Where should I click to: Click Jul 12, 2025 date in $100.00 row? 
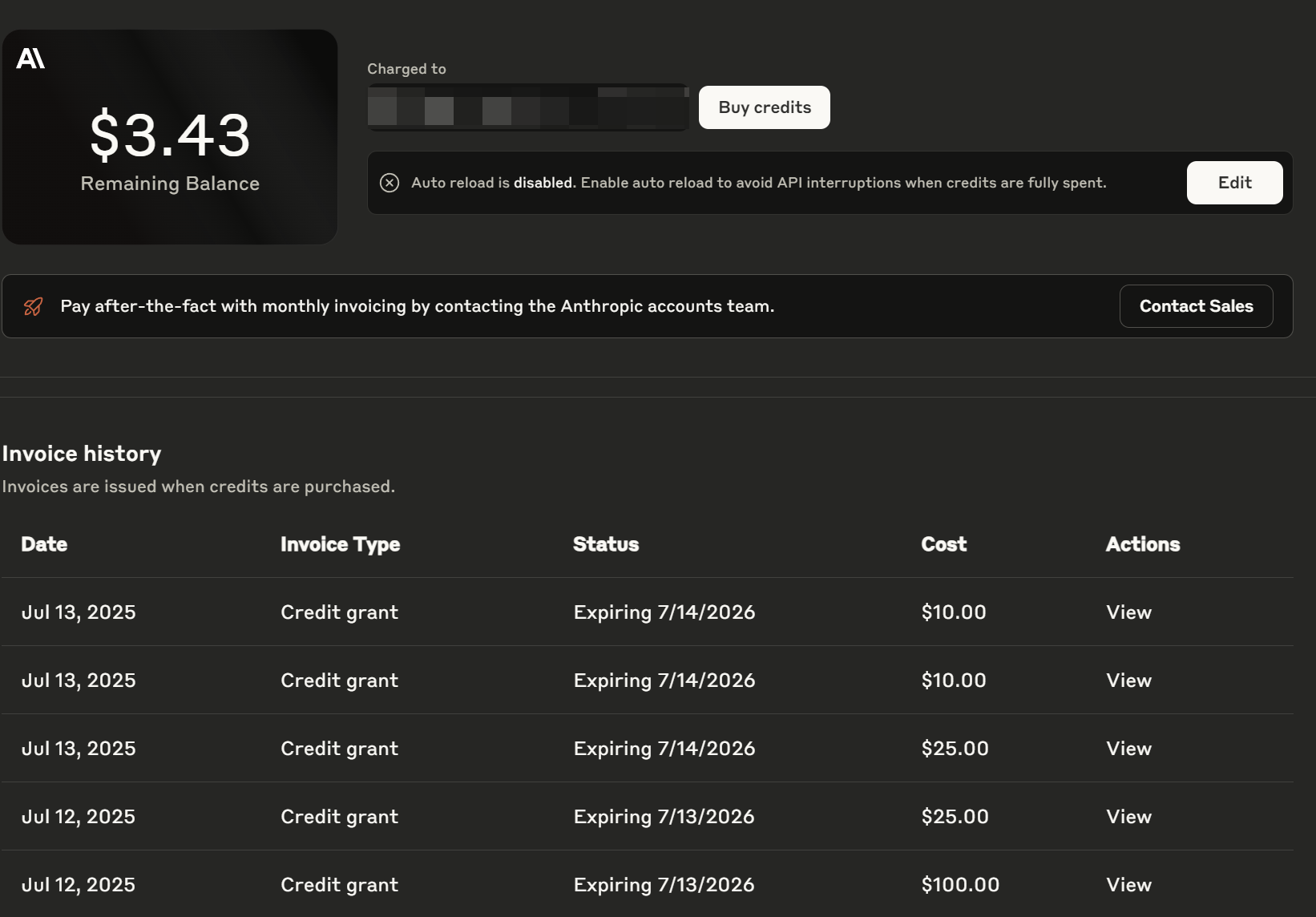[x=78, y=885]
